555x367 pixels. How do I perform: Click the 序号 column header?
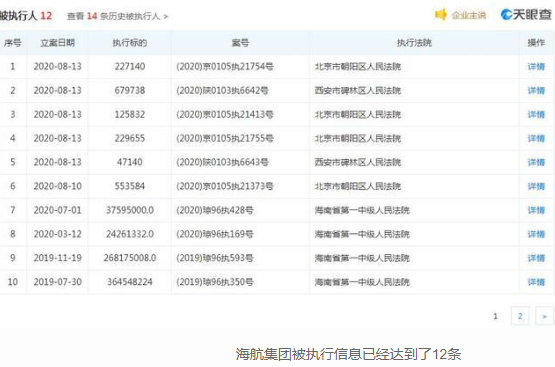[x=12, y=43]
